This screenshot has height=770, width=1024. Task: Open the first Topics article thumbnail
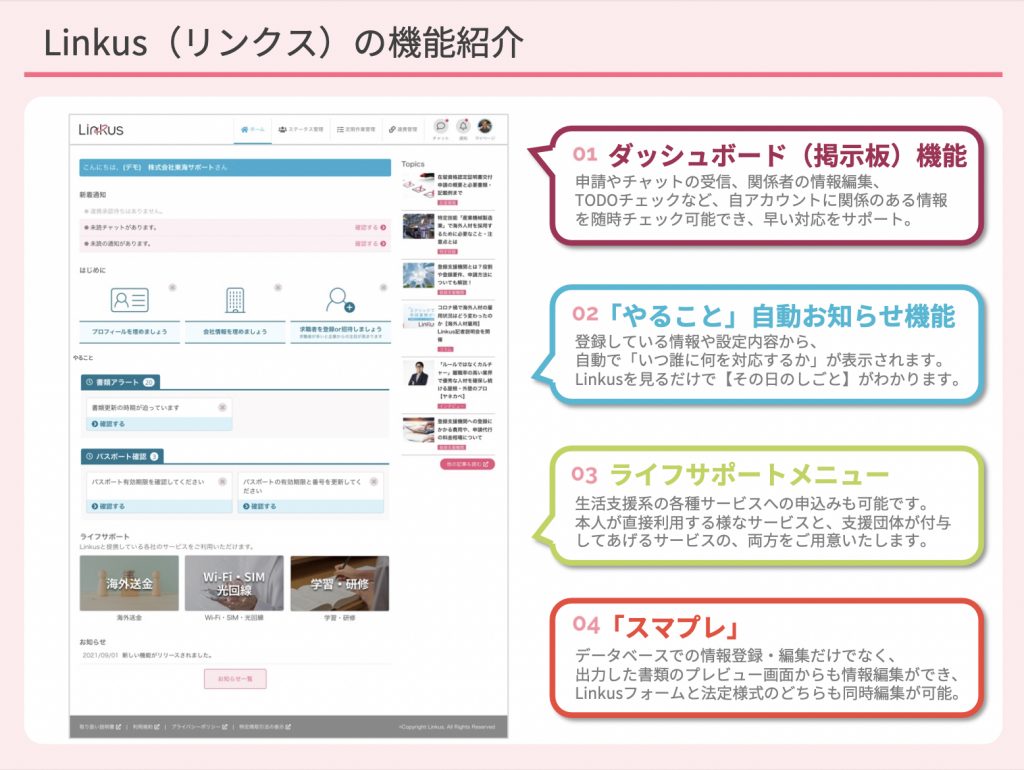[417, 186]
